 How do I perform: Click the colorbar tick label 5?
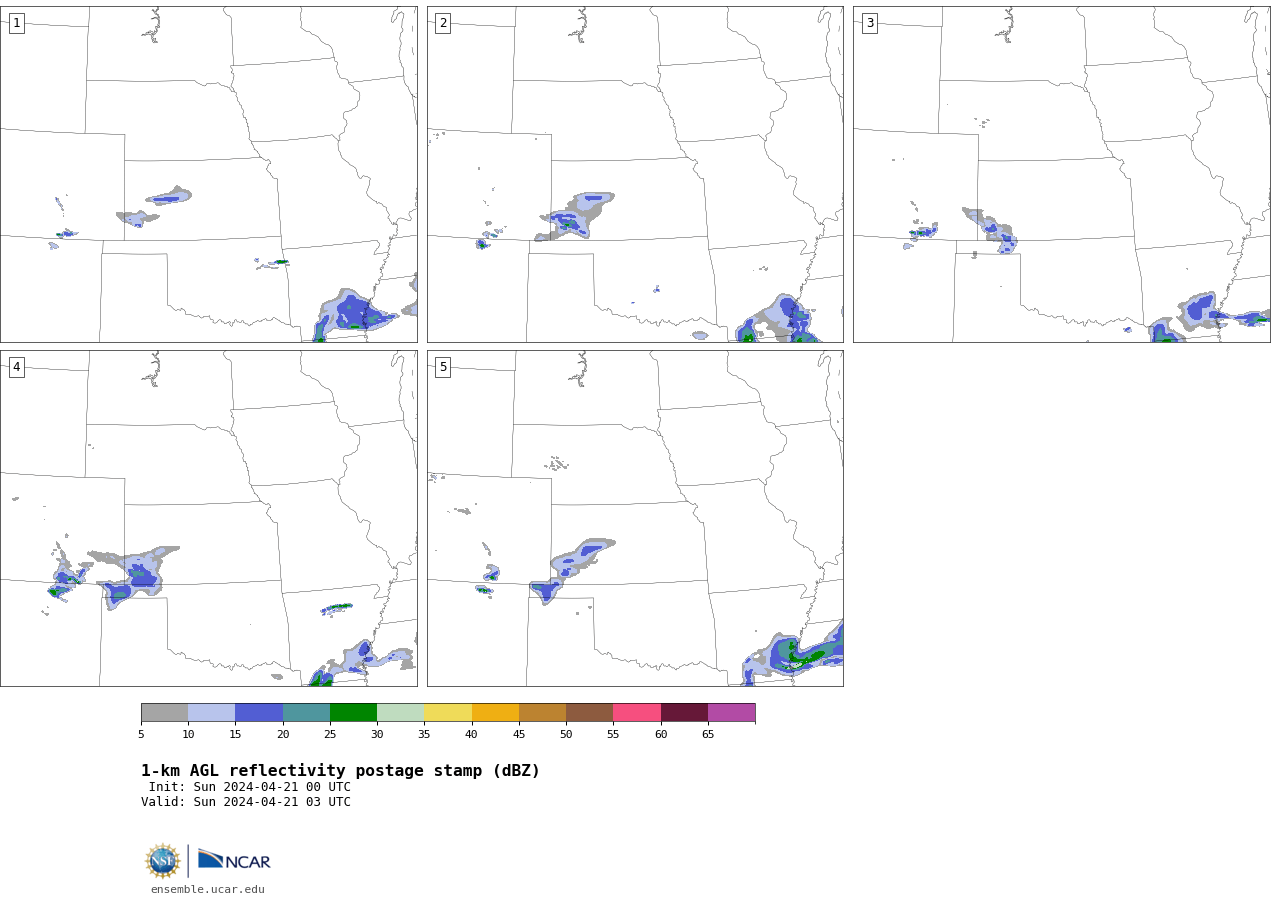[141, 734]
